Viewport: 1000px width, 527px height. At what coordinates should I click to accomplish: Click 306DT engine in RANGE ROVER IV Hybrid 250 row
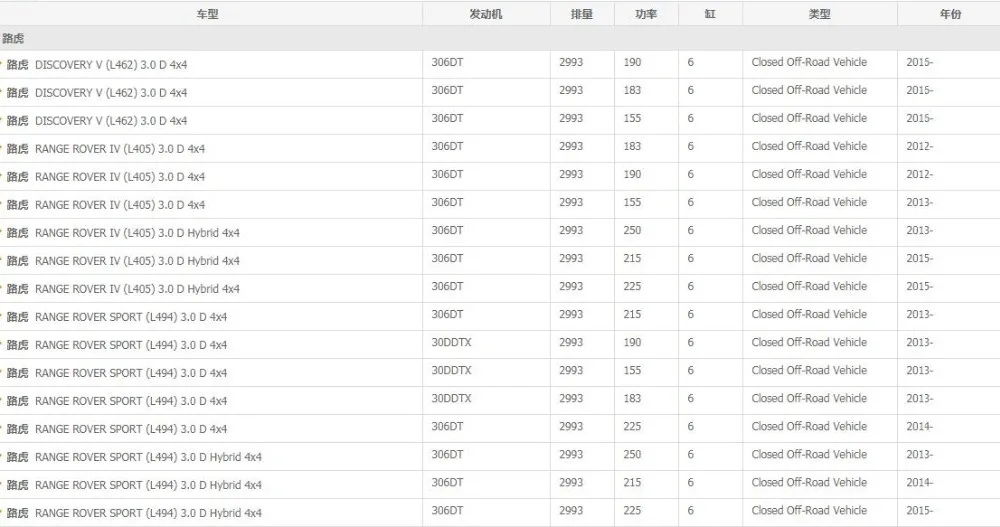coord(448,230)
